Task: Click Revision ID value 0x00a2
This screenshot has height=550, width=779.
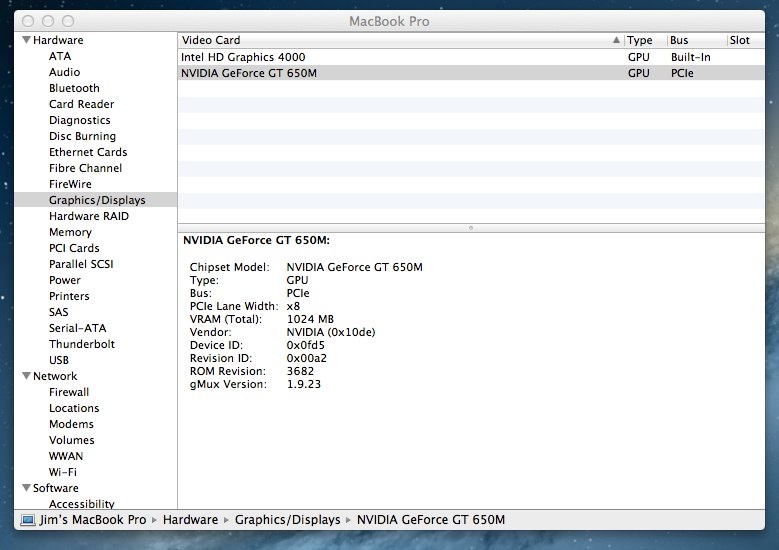Action: (307, 358)
